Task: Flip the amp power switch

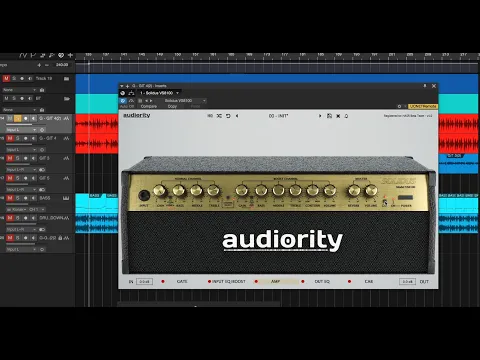Action: pyautogui.click(x=405, y=198)
